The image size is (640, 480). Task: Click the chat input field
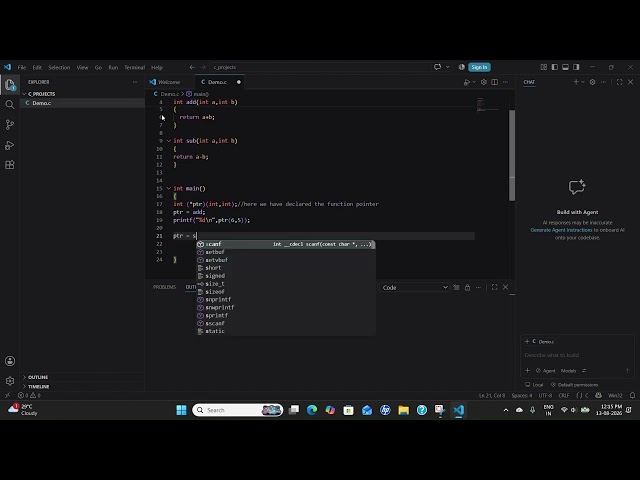click(577, 355)
